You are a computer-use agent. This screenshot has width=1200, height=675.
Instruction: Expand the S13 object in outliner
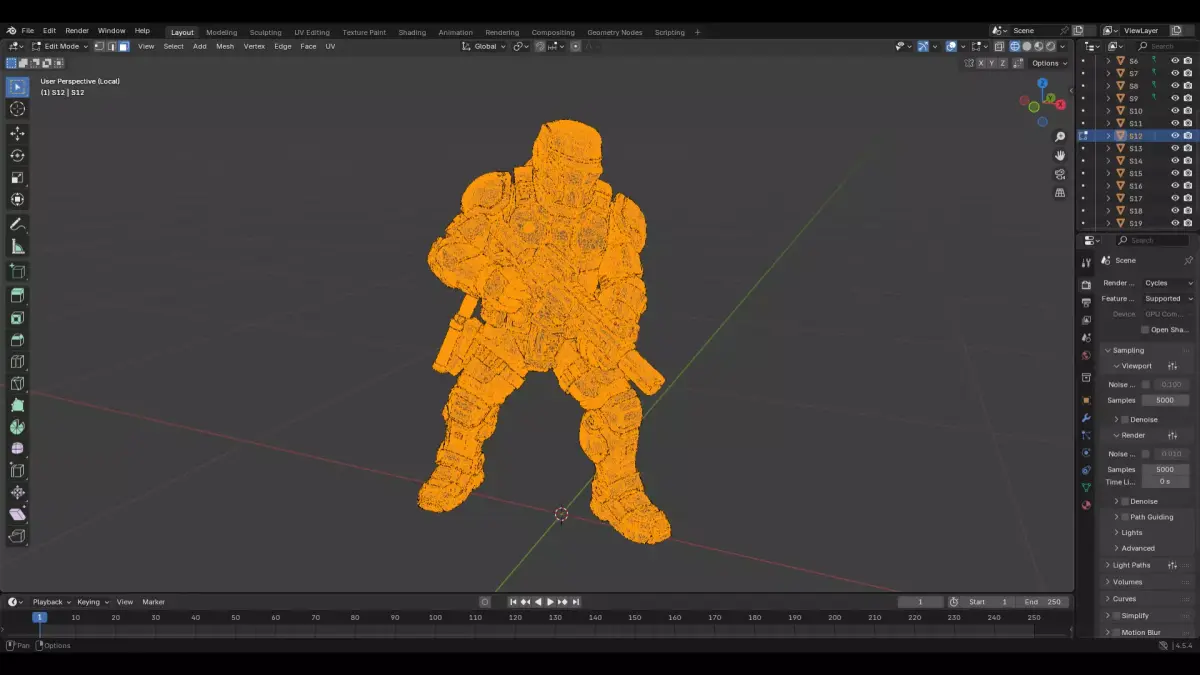pos(1108,148)
